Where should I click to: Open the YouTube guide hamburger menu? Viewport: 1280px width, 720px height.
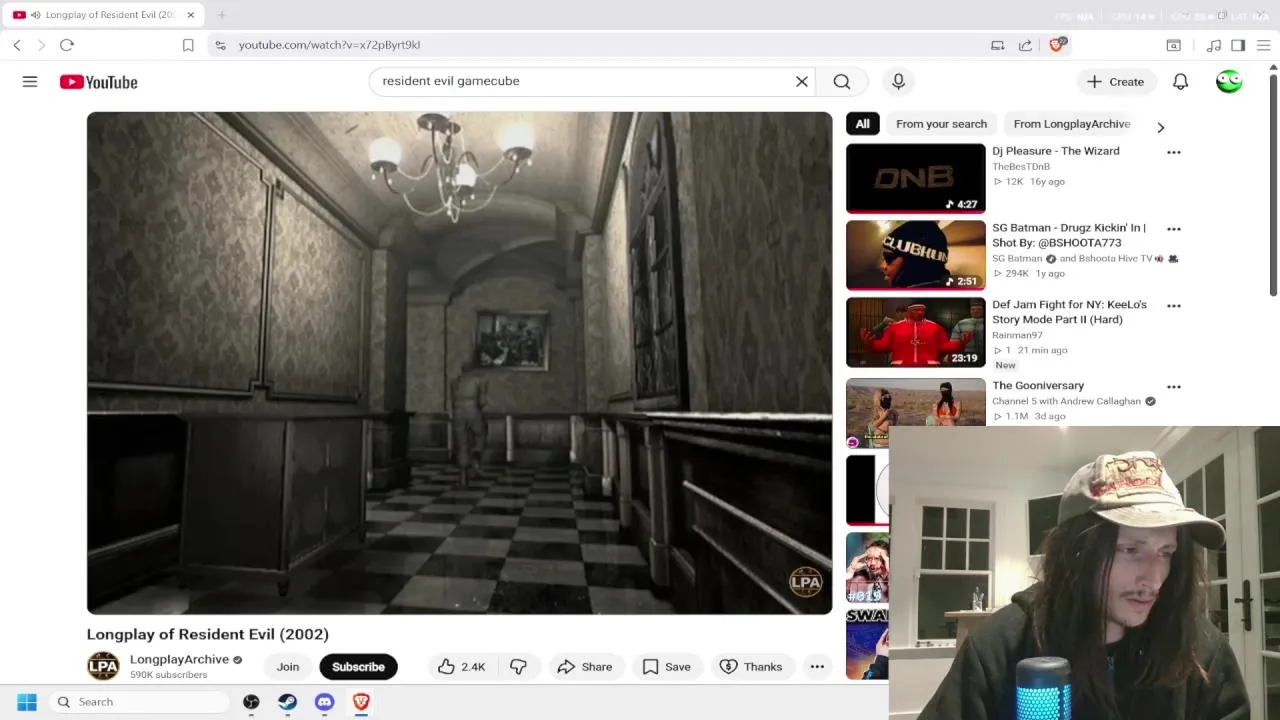point(30,82)
